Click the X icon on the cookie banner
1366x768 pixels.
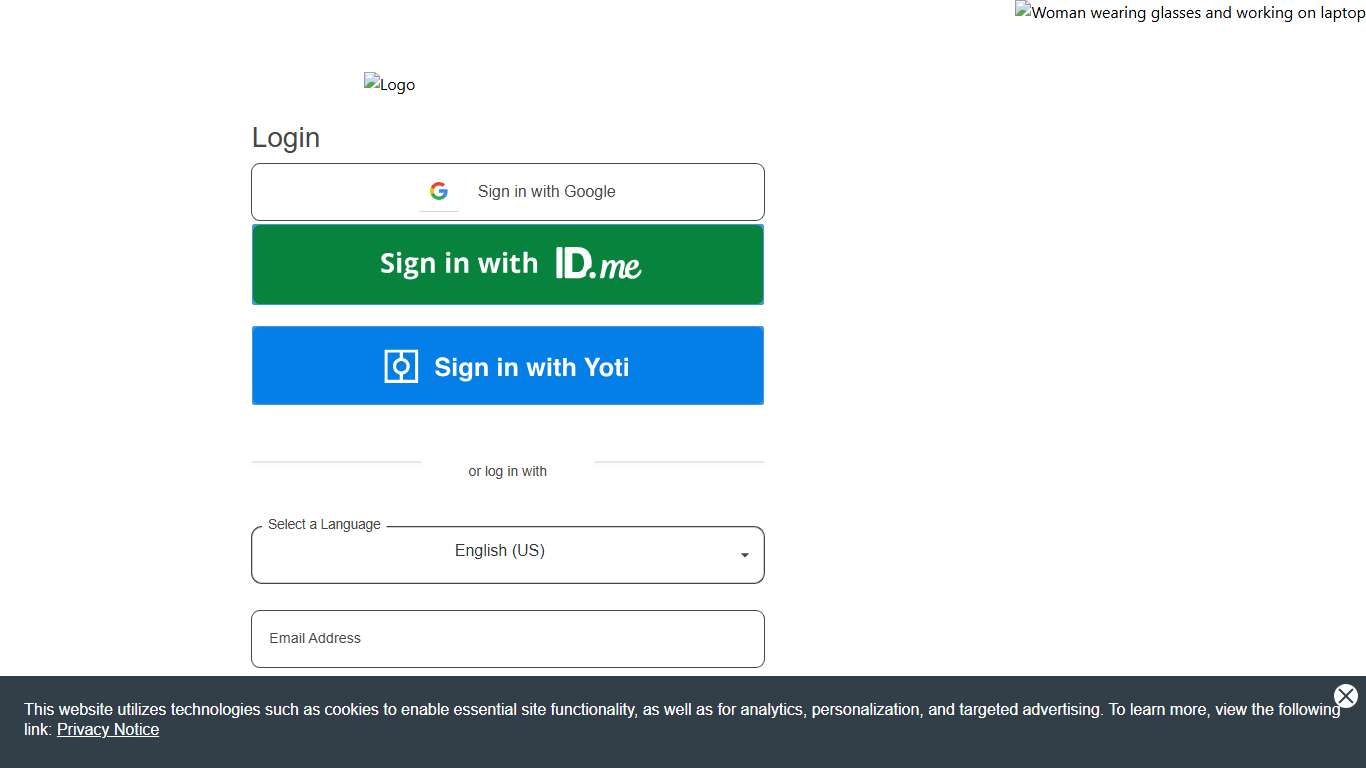tap(1345, 696)
